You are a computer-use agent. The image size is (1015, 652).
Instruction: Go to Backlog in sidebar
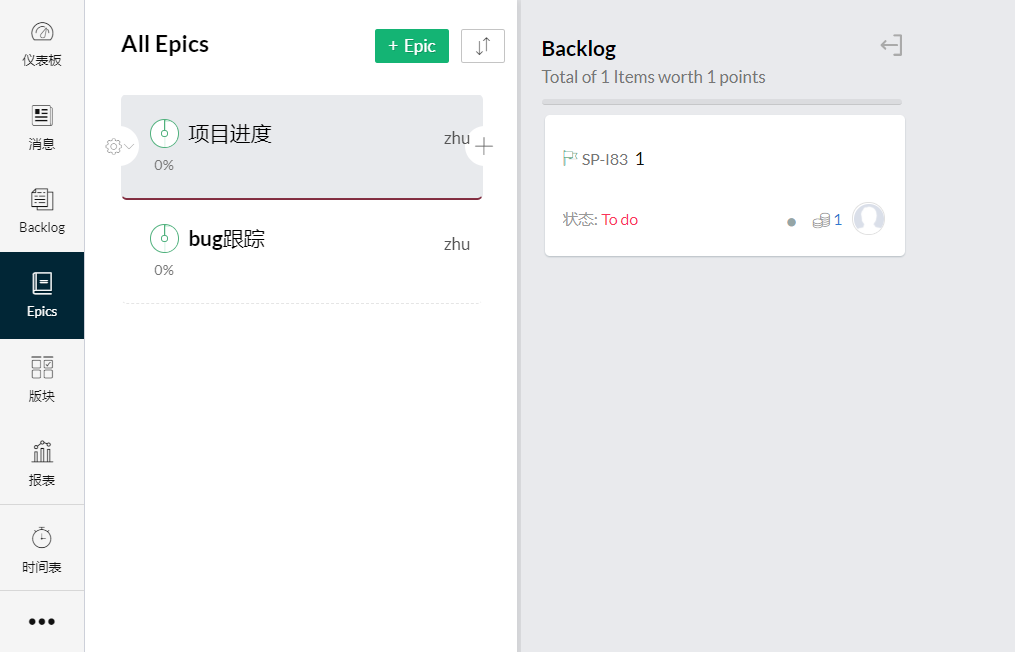pyautogui.click(x=42, y=200)
